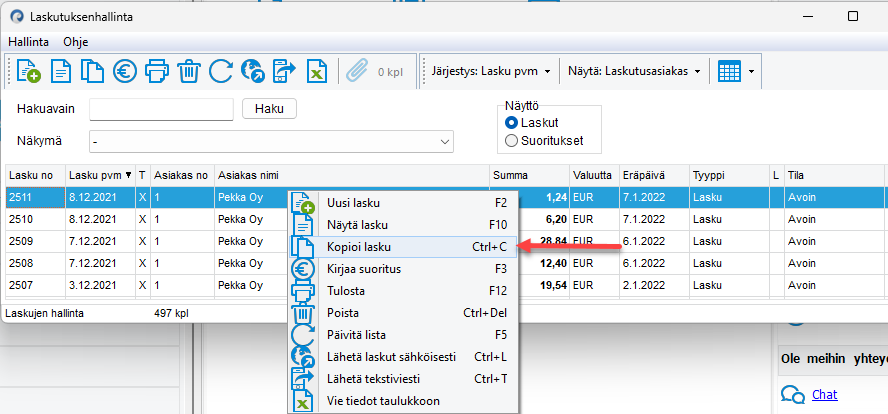Choose Lähetä laskut sähköisesti menu entry

(404, 357)
